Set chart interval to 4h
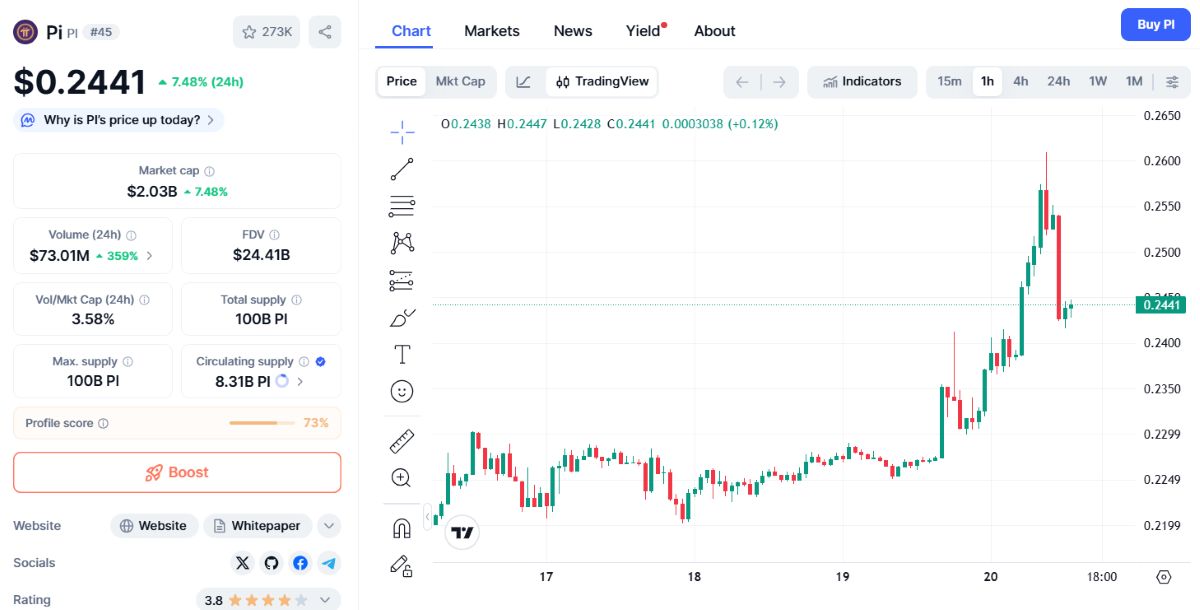 (1021, 82)
